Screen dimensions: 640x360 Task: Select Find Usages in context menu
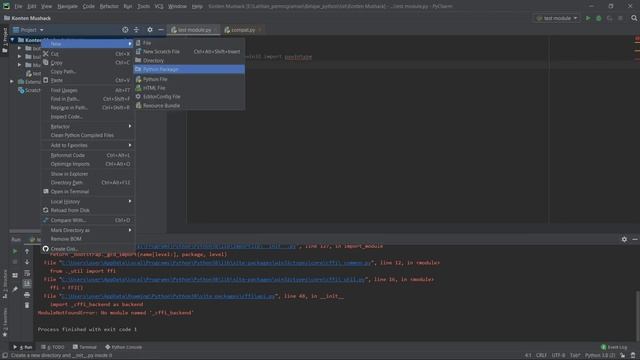(88, 90)
